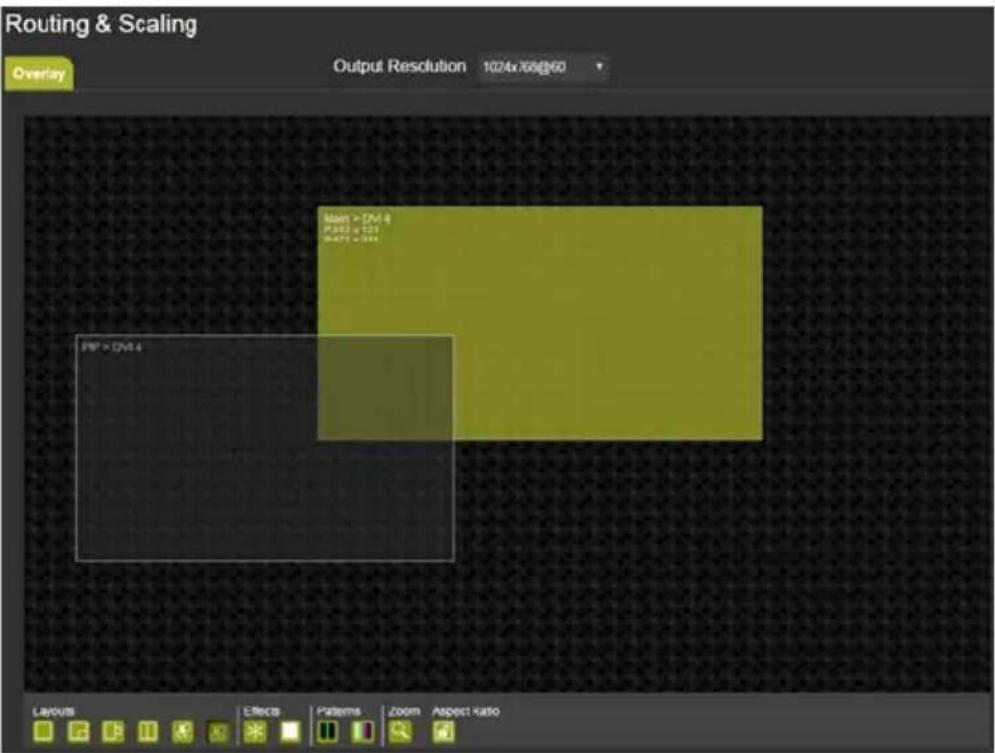Apply the freeze snowflake effect

(255, 731)
